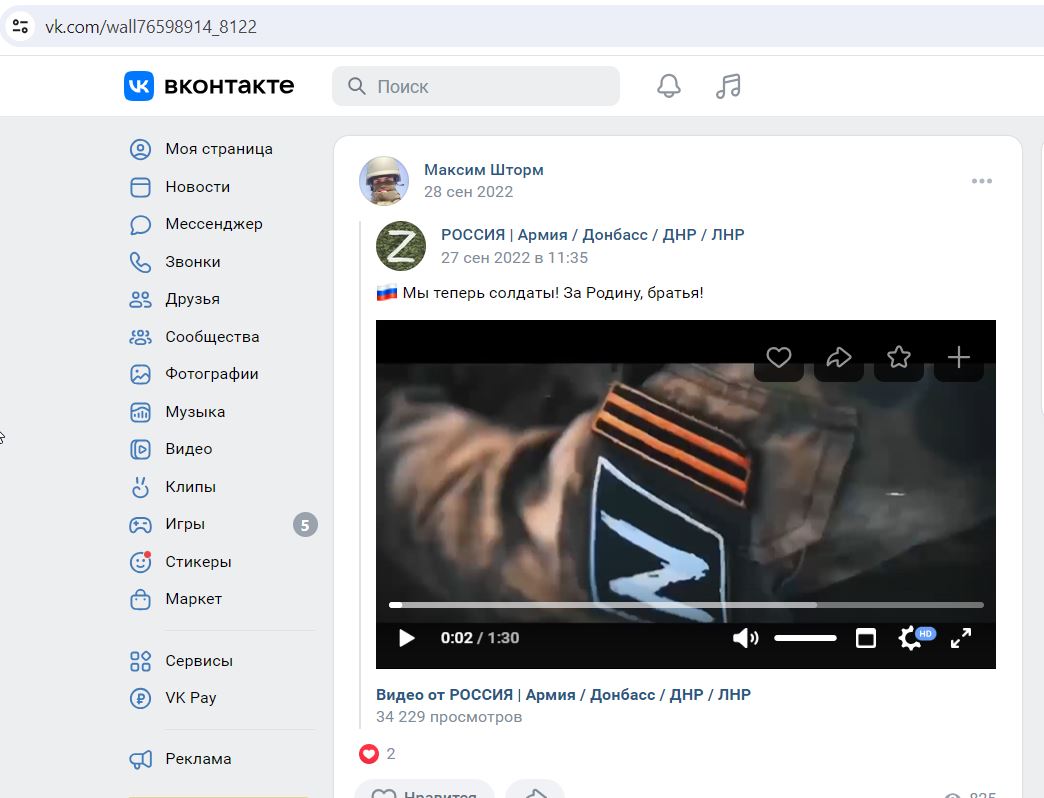Screen dimensions: 1044x798
Task: Play the video
Action: [406, 638]
